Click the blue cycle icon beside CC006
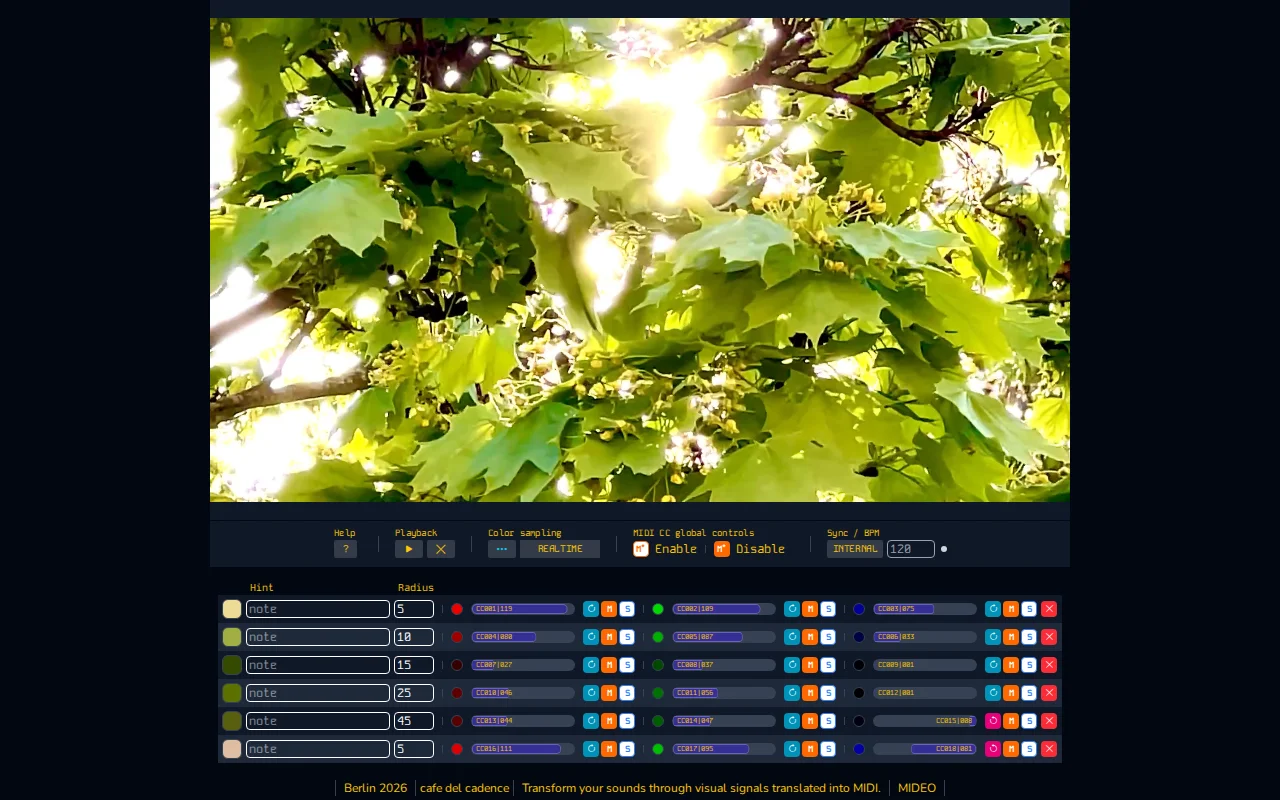The image size is (1280, 800). [993, 637]
